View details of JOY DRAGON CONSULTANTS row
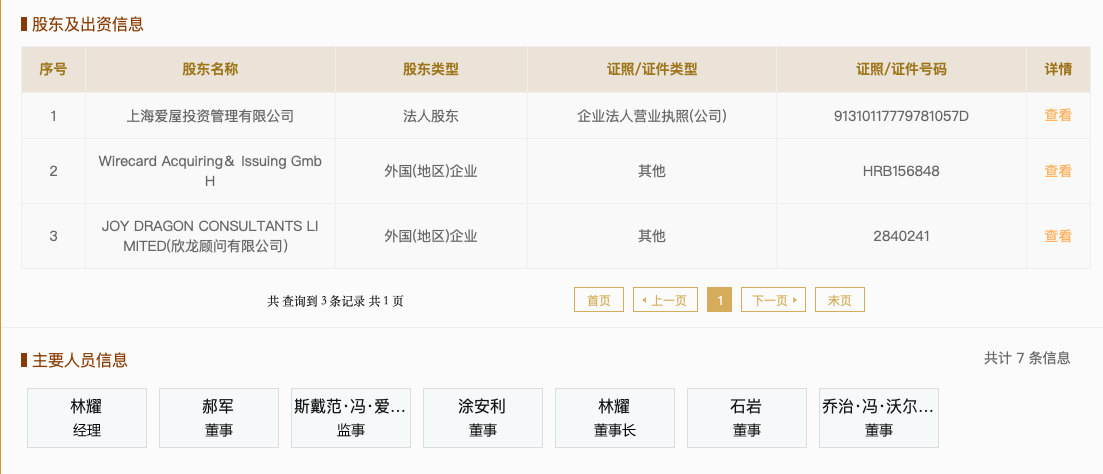Image resolution: width=1103 pixels, height=474 pixels. pyautogui.click(x=1058, y=236)
